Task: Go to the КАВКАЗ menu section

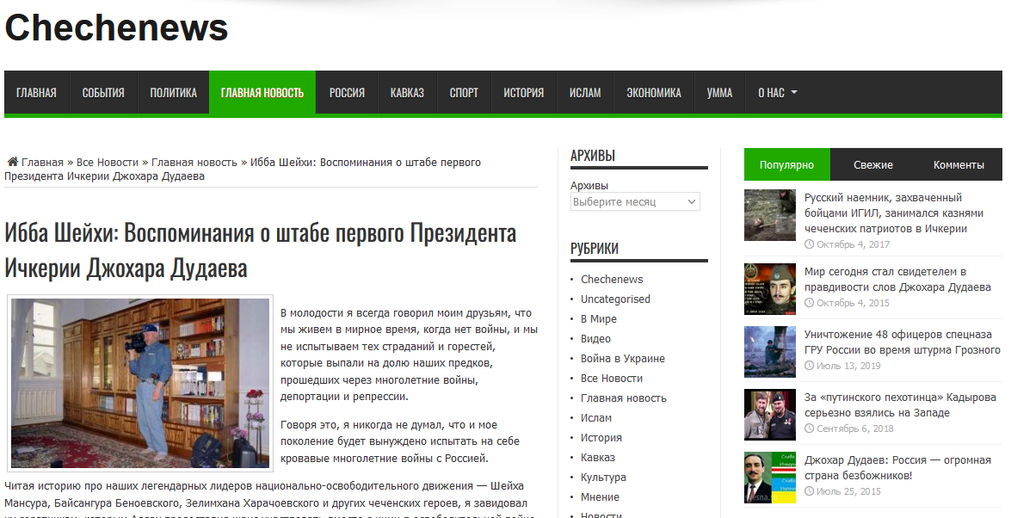Action: [x=407, y=93]
